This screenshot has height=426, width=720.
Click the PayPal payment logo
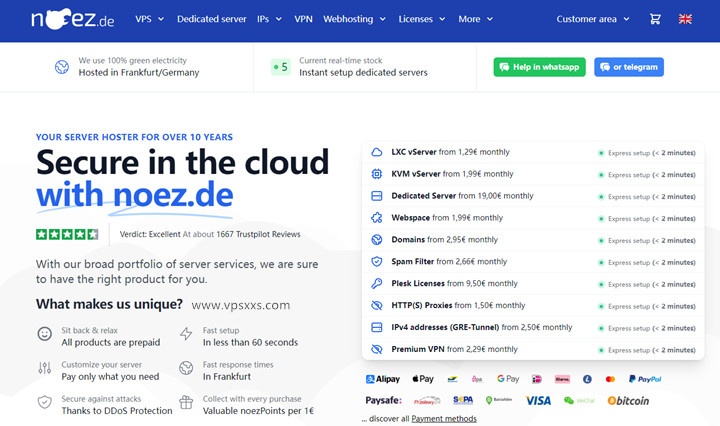(645, 379)
